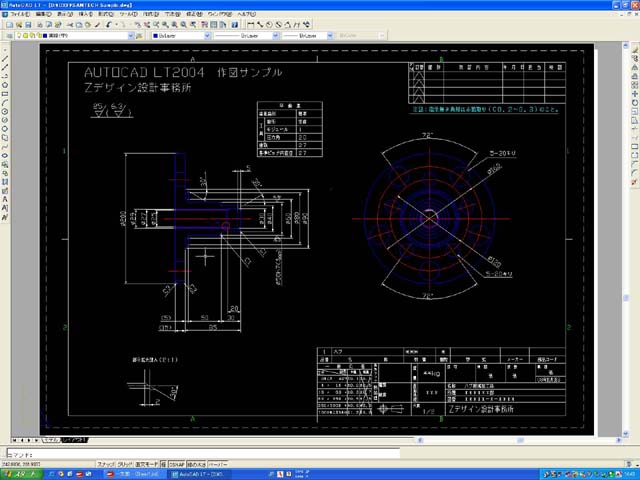Select the Angular Dimension tool icon

(x=288, y=25)
